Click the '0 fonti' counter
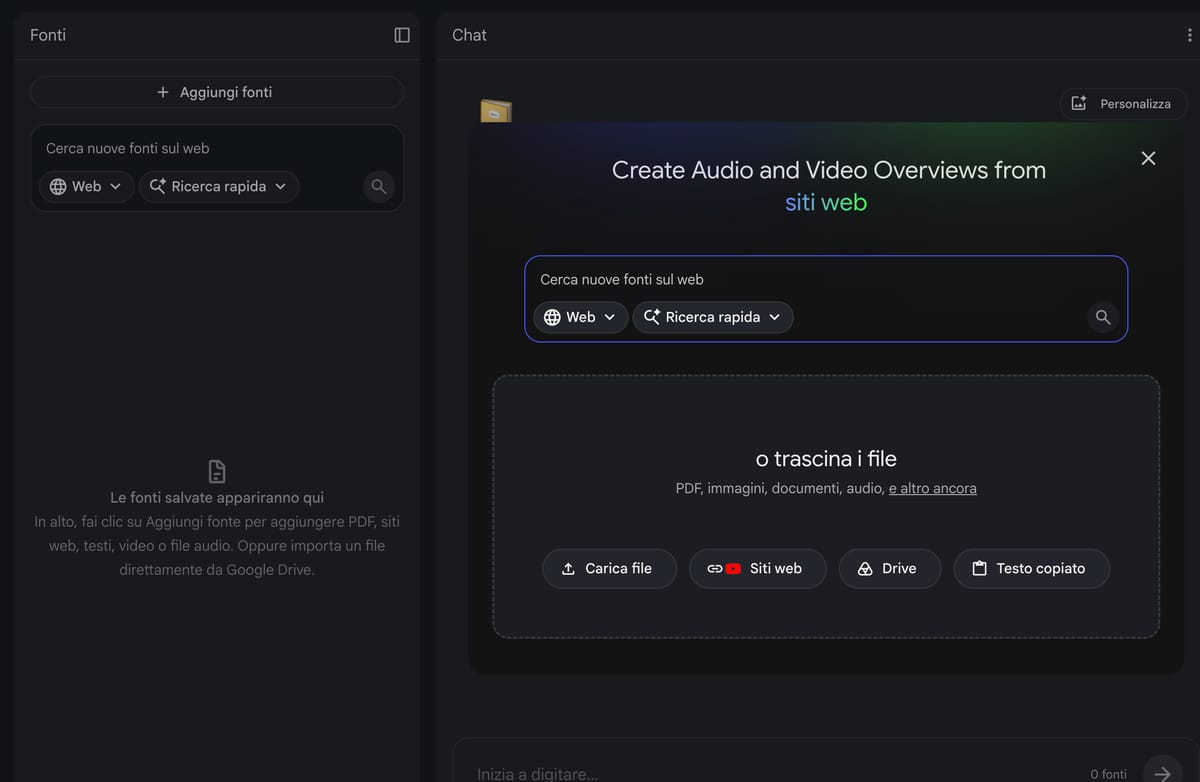 1108,774
